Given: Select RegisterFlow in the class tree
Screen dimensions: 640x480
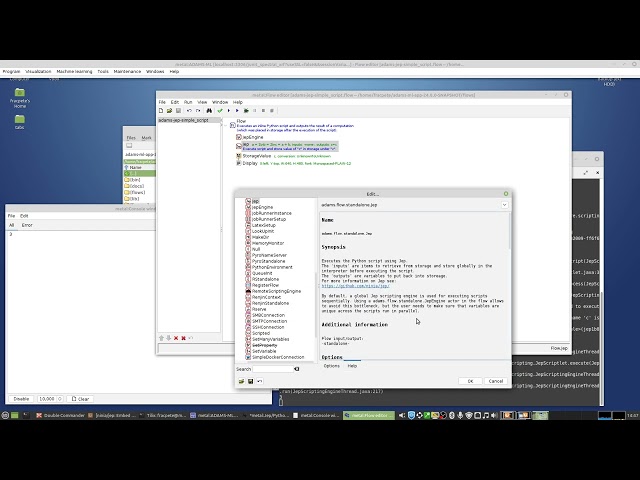Looking at the screenshot, I should click(265, 285).
